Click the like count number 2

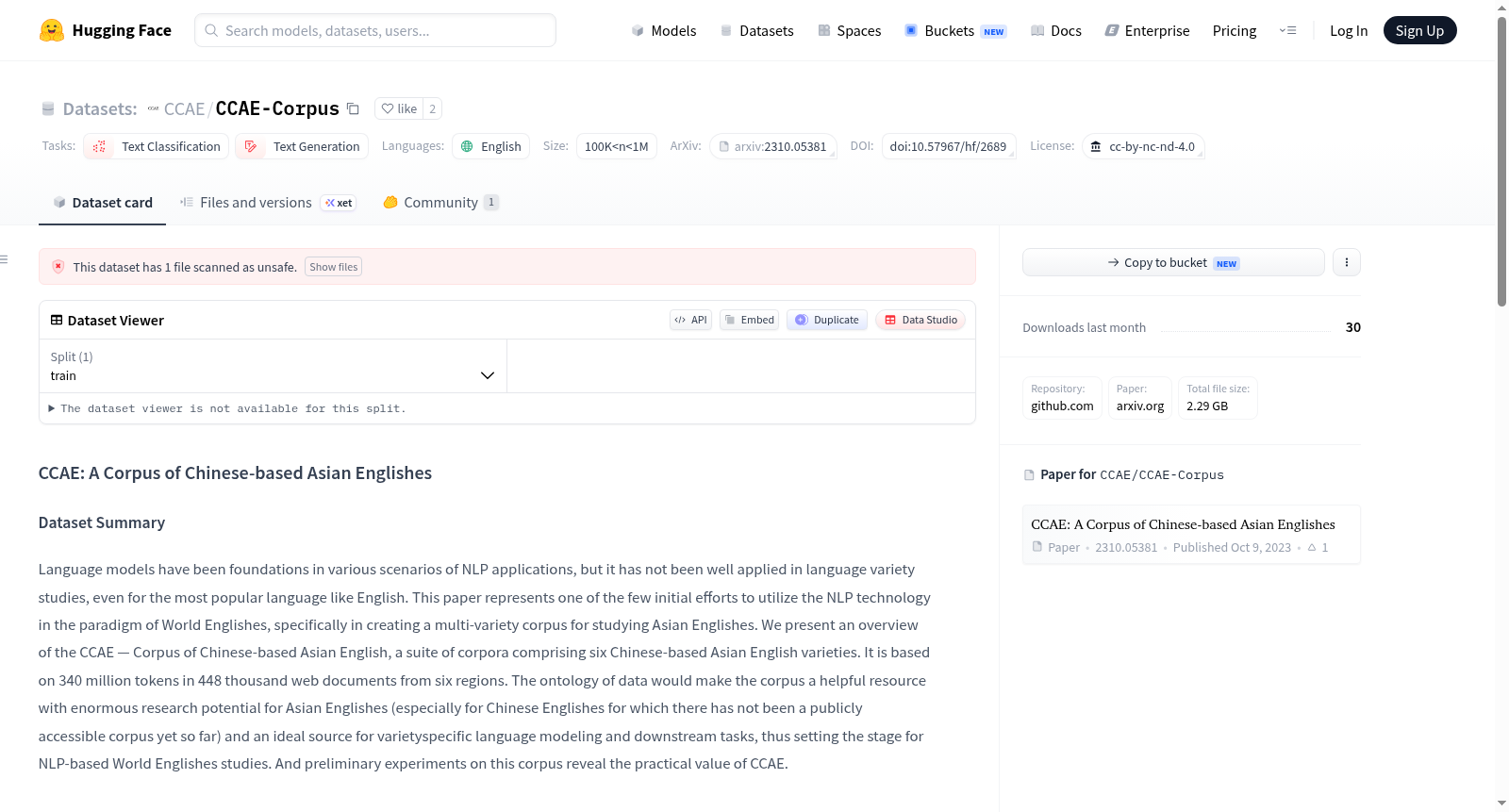pos(433,108)
